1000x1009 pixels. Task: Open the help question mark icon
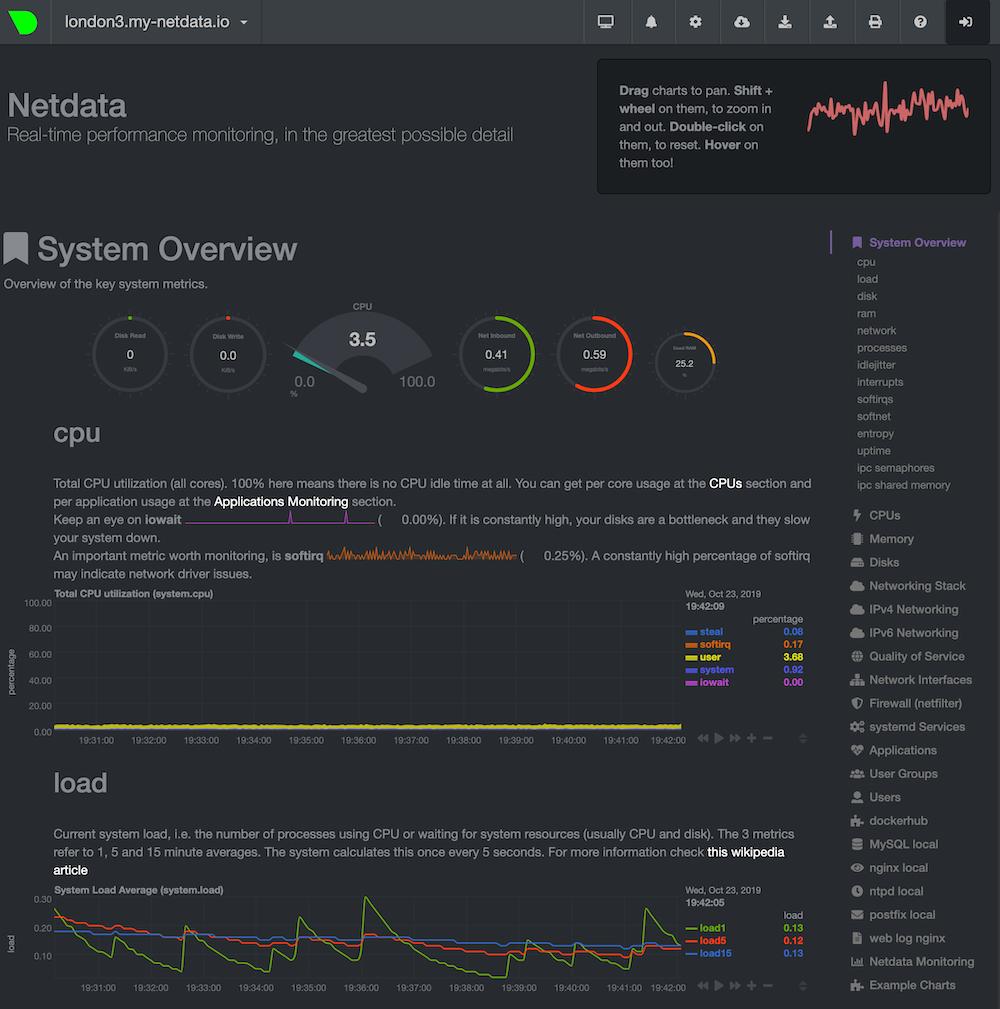coord(920,22)
